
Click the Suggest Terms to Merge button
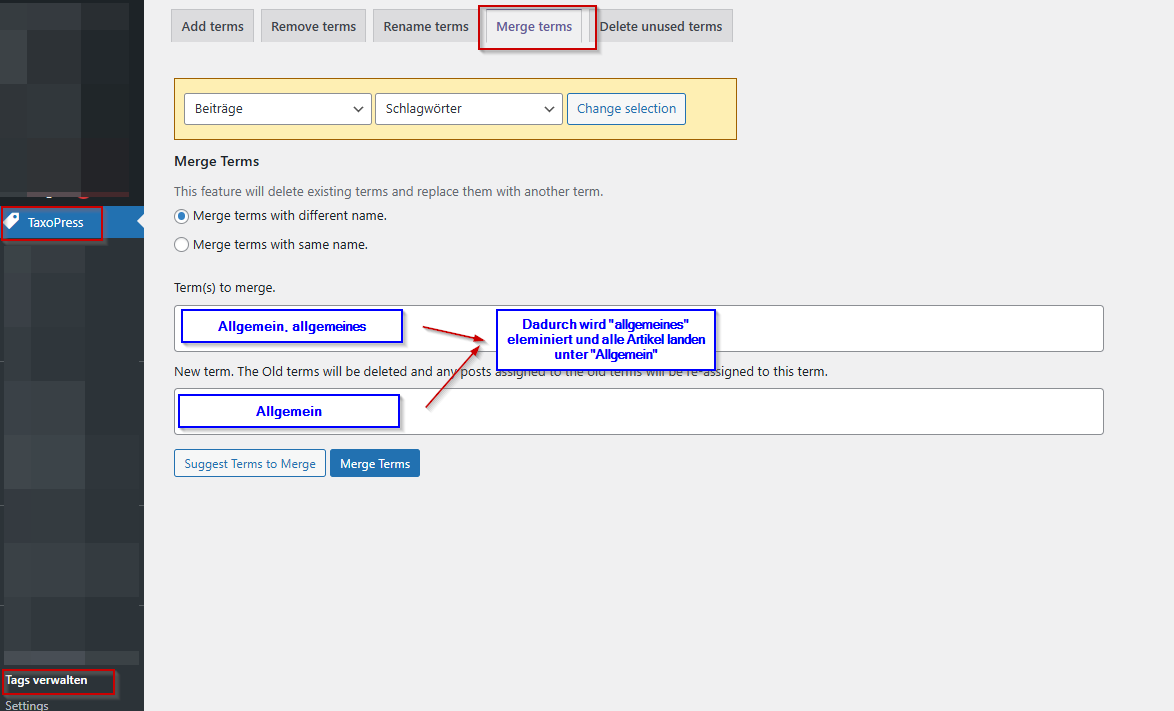tap(250, 464)
